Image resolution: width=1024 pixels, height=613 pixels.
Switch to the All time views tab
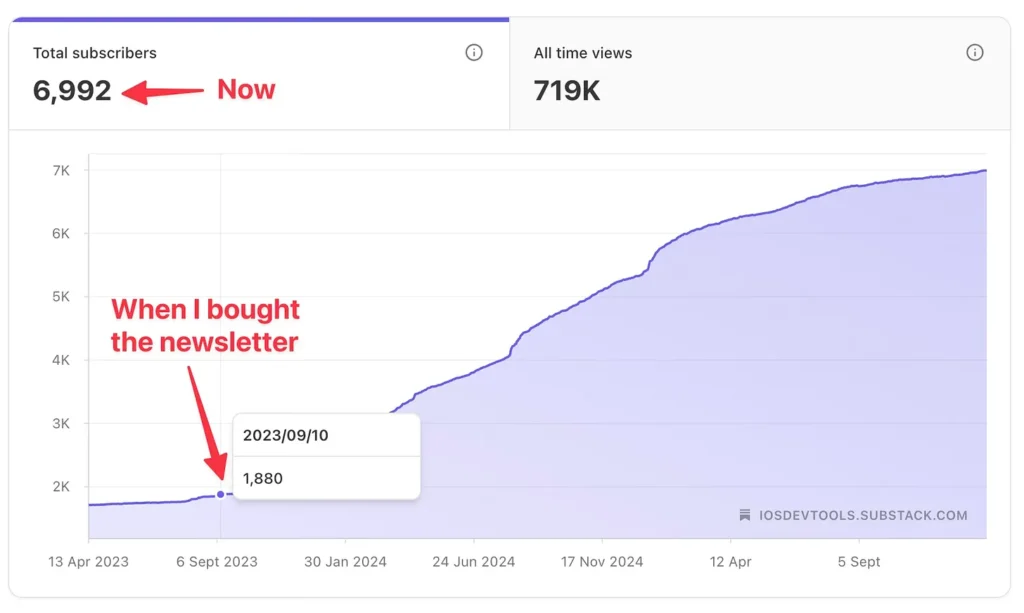(x=760, y=74)
